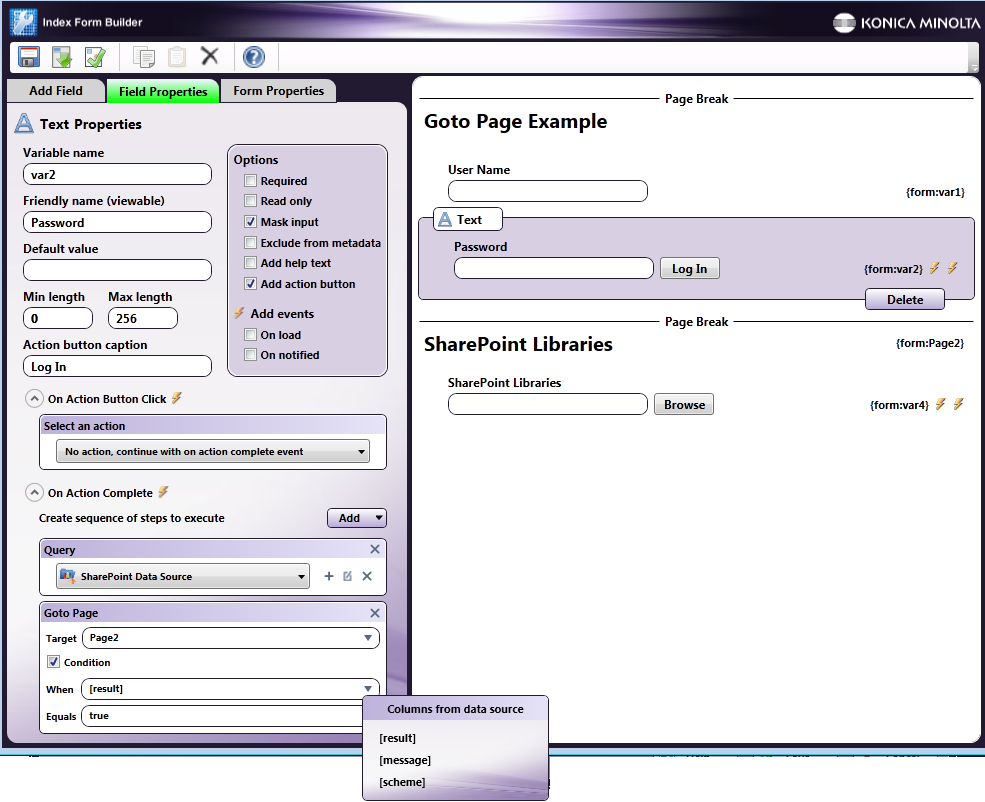Viewport: 985px width, 802px height.
Task: Click the Delete X toolbar icon
Action: [x=210, y=56]
